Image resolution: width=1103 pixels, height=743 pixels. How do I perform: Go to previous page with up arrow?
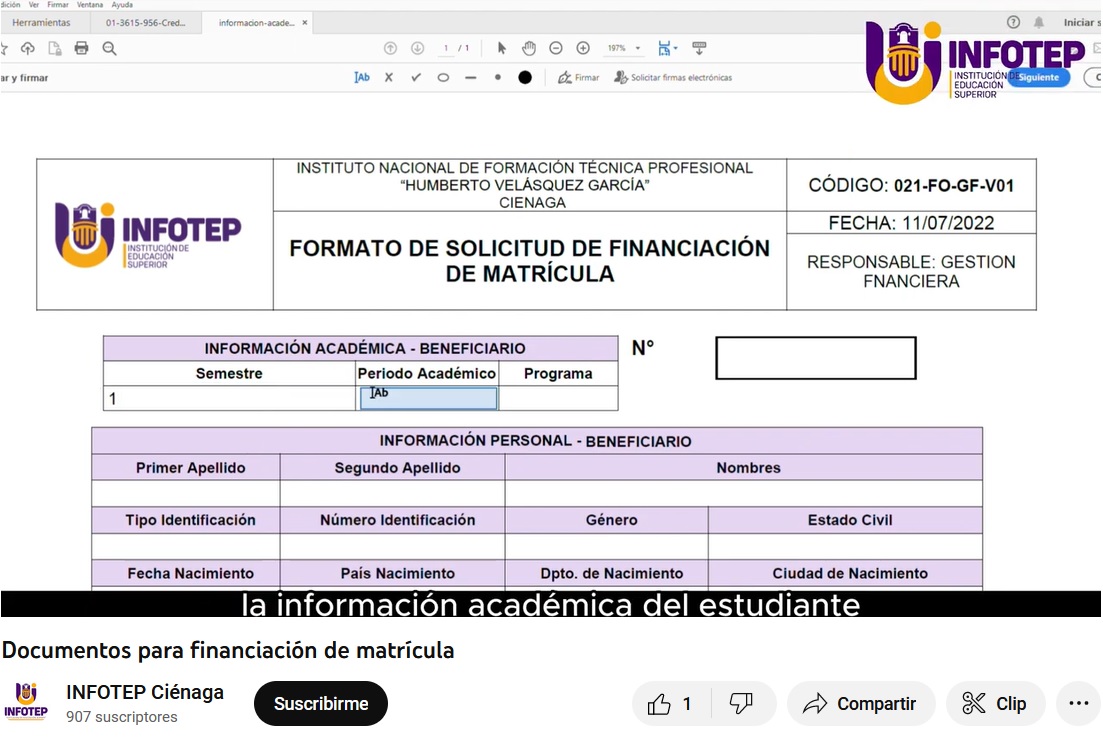tap(390, 48)
